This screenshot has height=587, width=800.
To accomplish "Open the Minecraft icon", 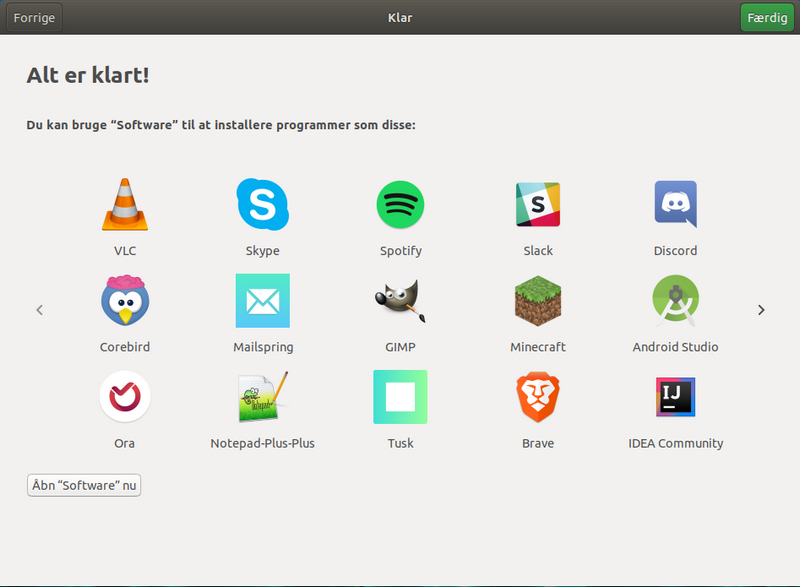I will click(x=538, y=300).
